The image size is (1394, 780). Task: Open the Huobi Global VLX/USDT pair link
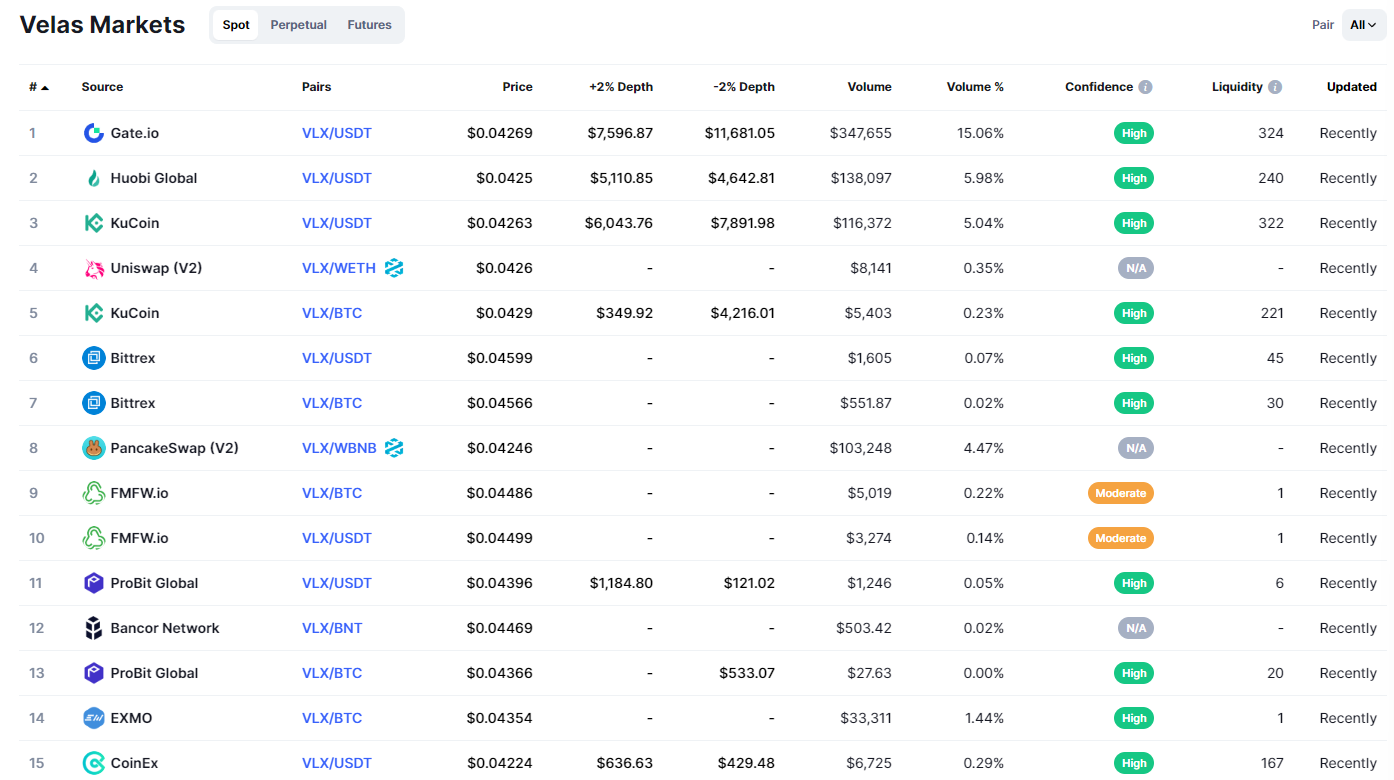click(x=337, y=178)
